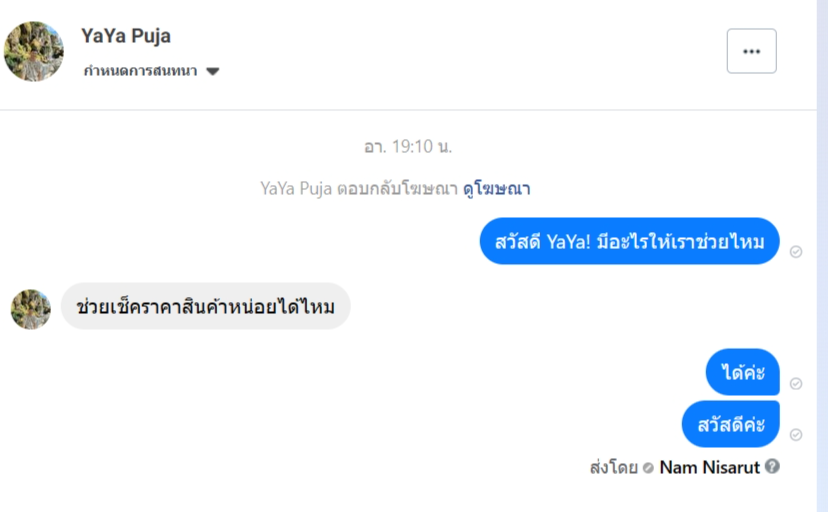The image size is (828, 512).
Task: Click the sender name Nam Nisarut
Action: coord(710,466)
